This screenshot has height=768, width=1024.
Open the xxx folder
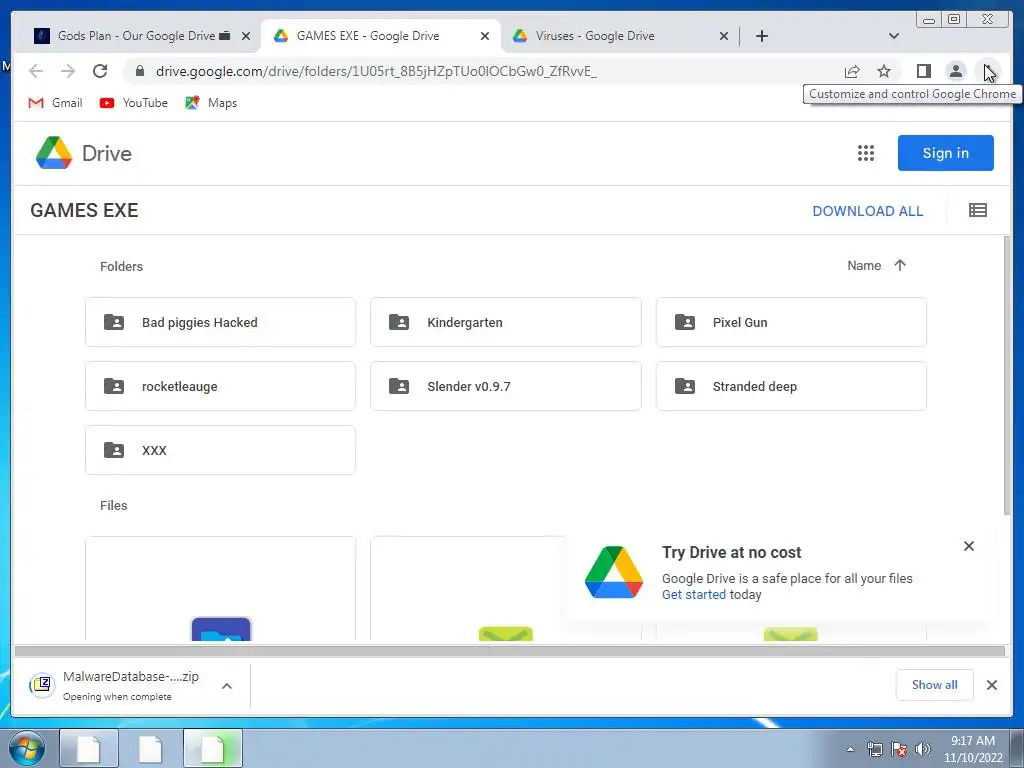point(221,450)
